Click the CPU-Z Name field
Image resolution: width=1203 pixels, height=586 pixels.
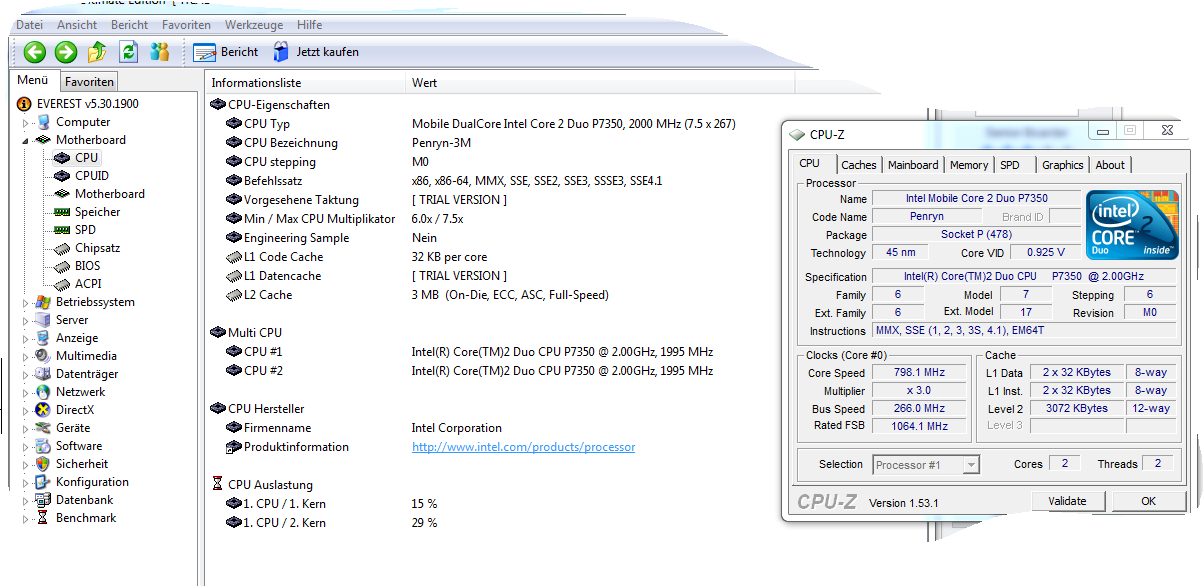point(977,199)
